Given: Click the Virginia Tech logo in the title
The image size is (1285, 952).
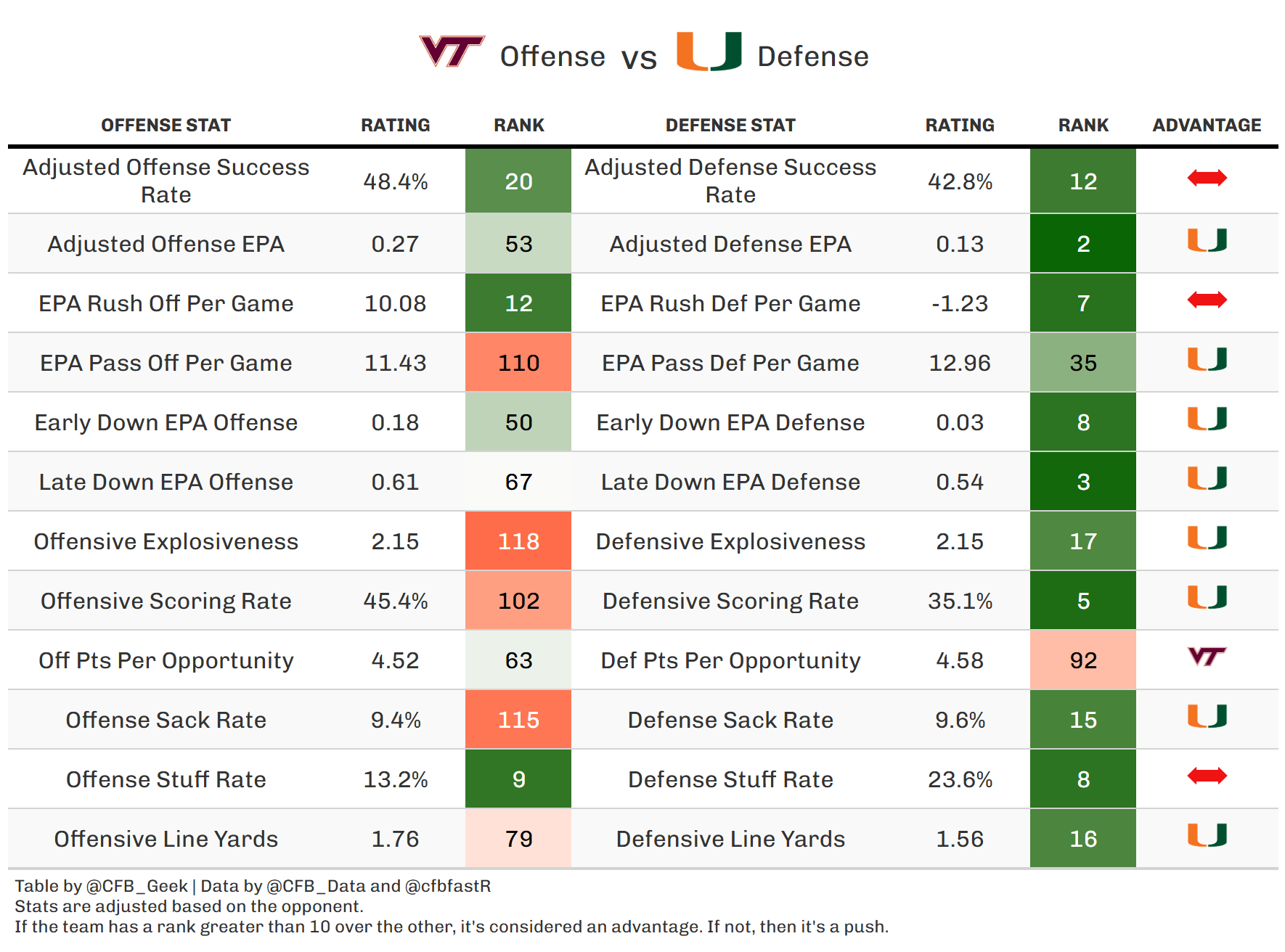Looking at the screenshot, I should point(452,52).
